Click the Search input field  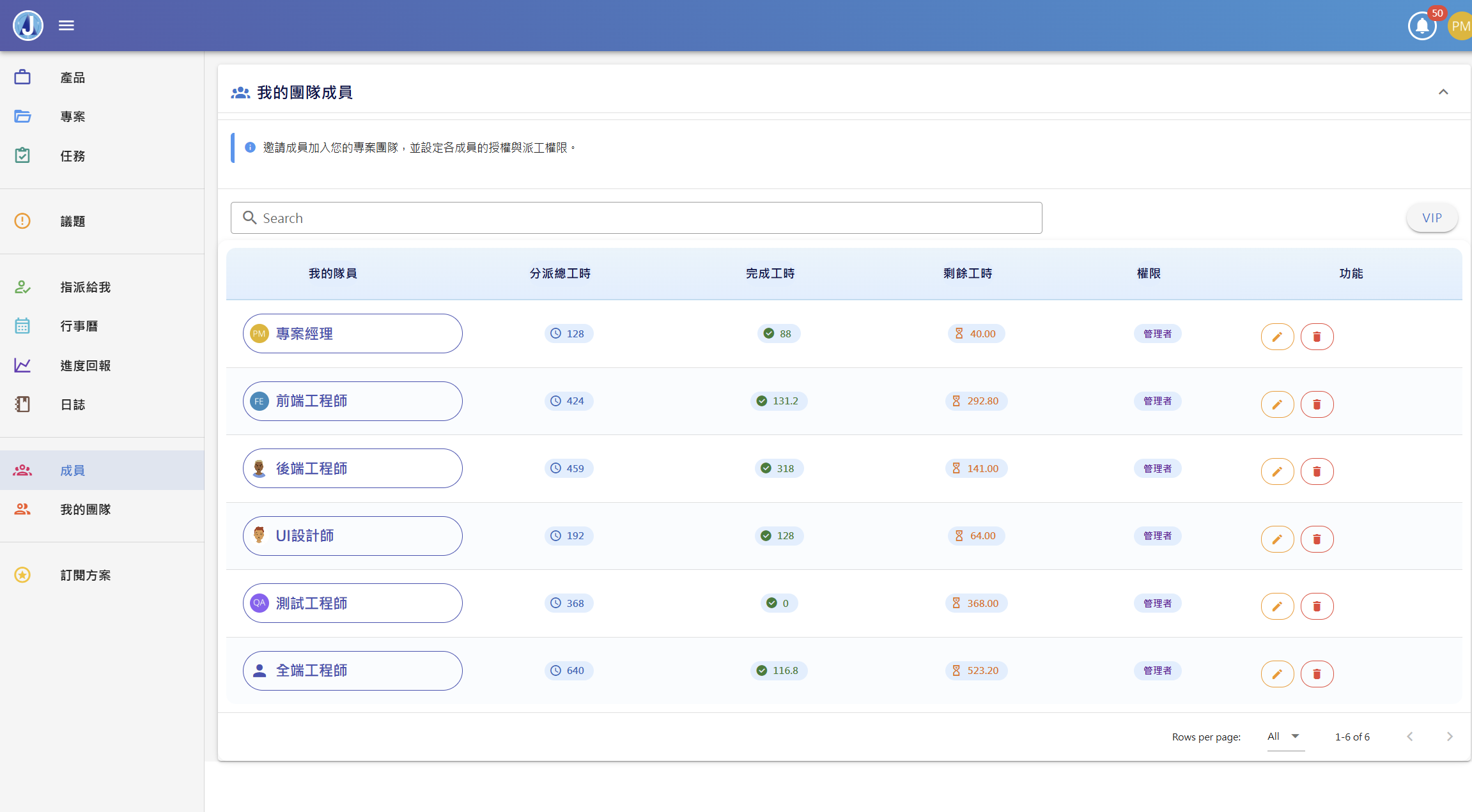[636, 218]
